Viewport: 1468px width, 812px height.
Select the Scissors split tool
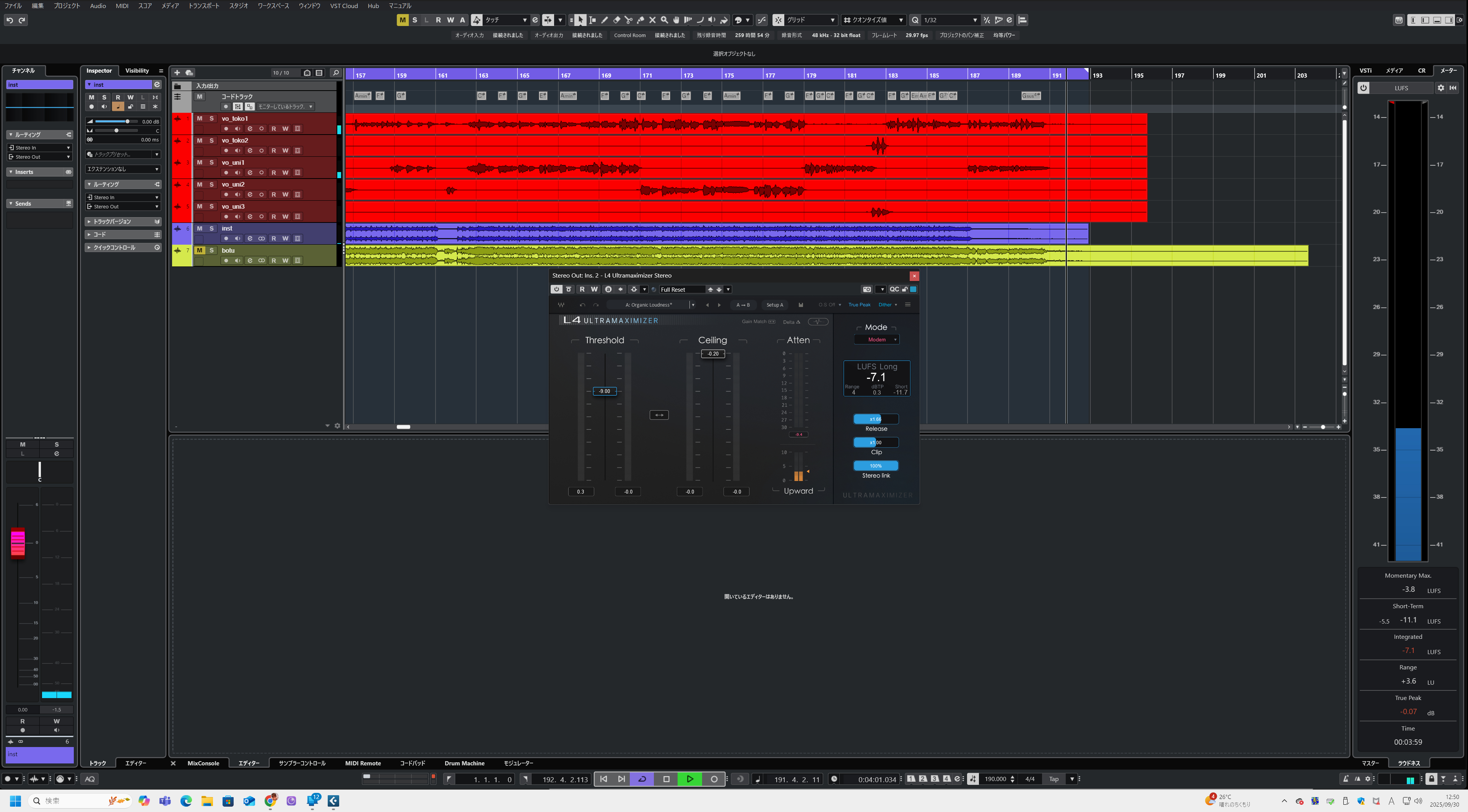629,20
